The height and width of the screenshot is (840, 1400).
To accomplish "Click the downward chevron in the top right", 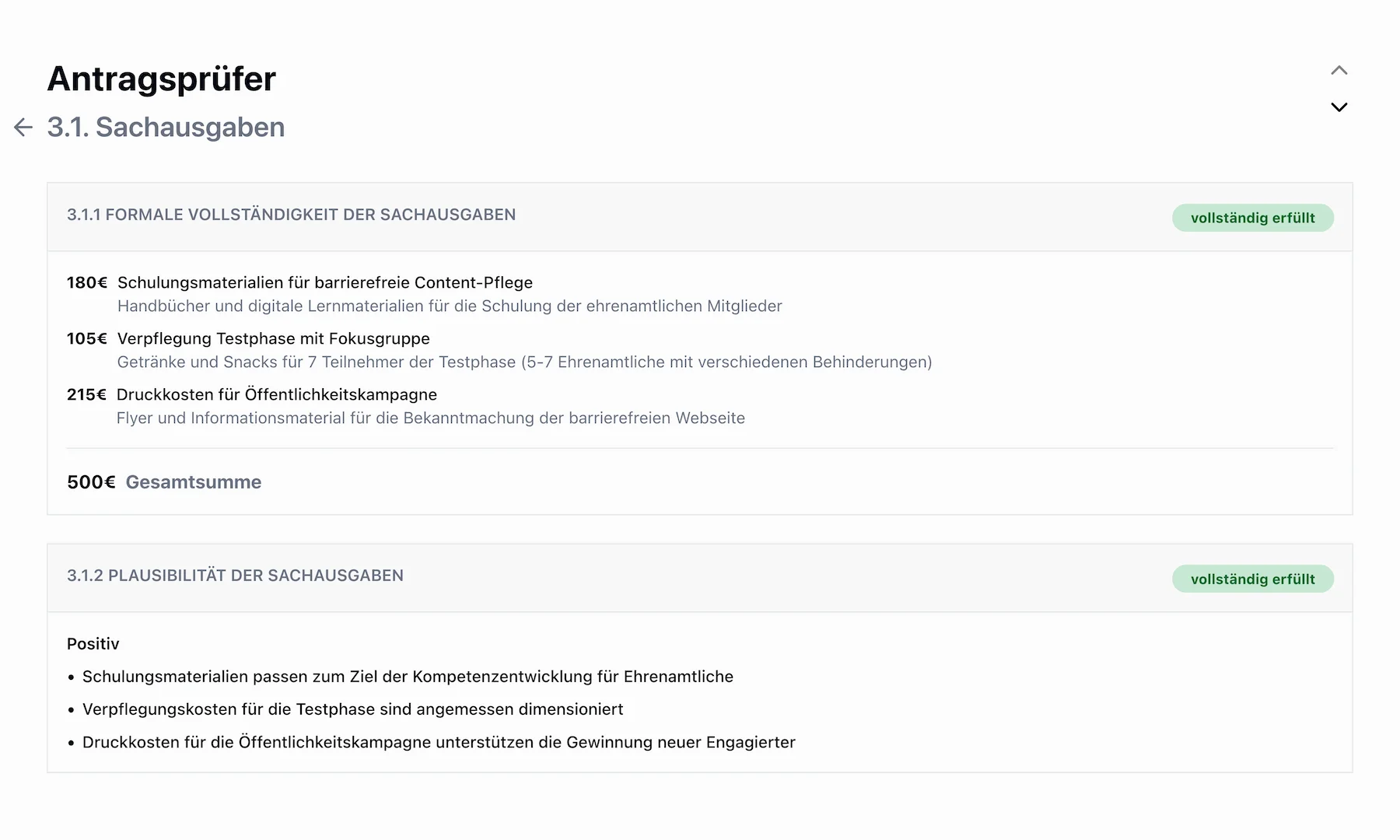I will pos(1339,107).
